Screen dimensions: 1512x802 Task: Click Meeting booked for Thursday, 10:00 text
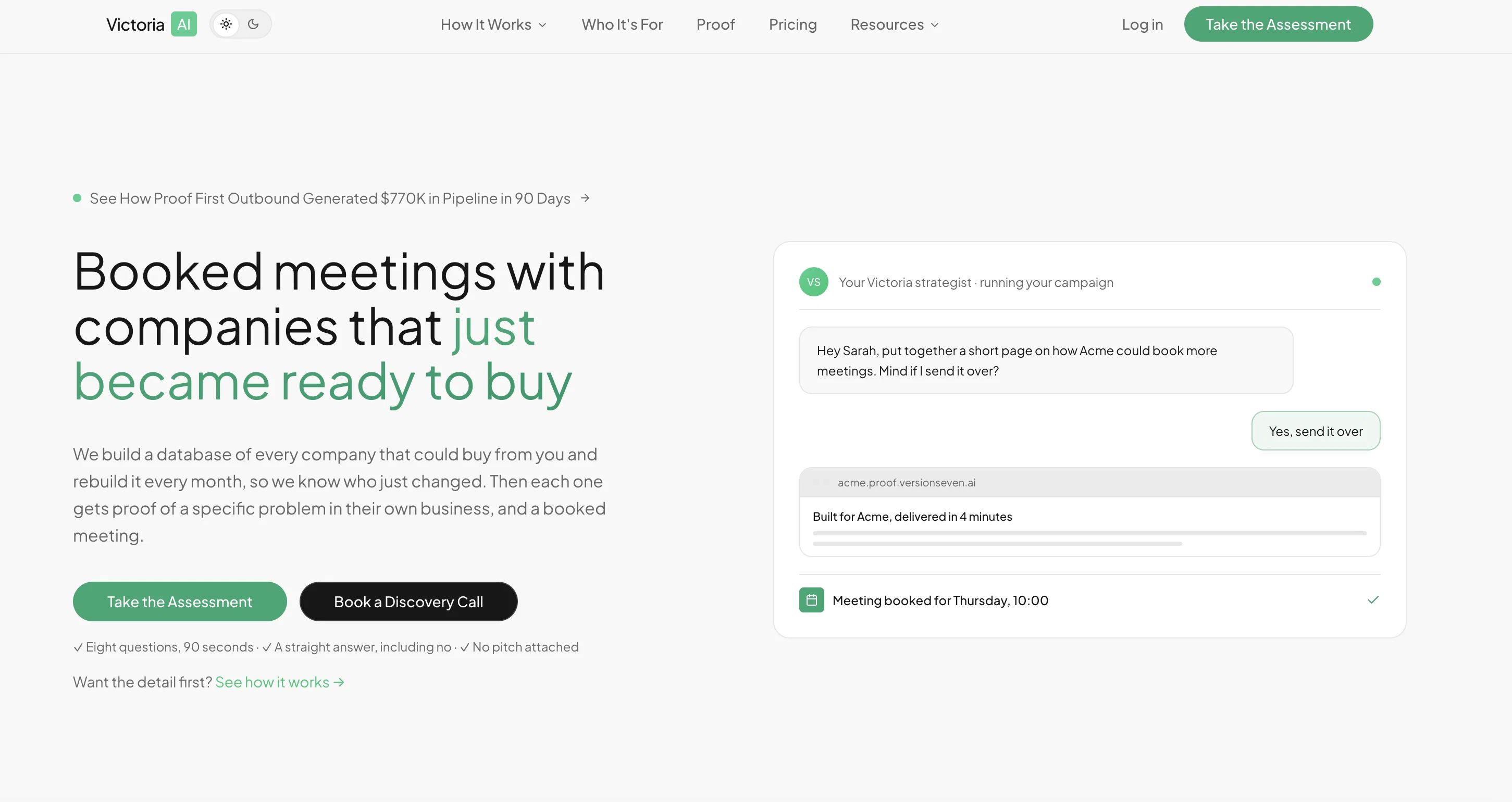(x=940, y=600)
